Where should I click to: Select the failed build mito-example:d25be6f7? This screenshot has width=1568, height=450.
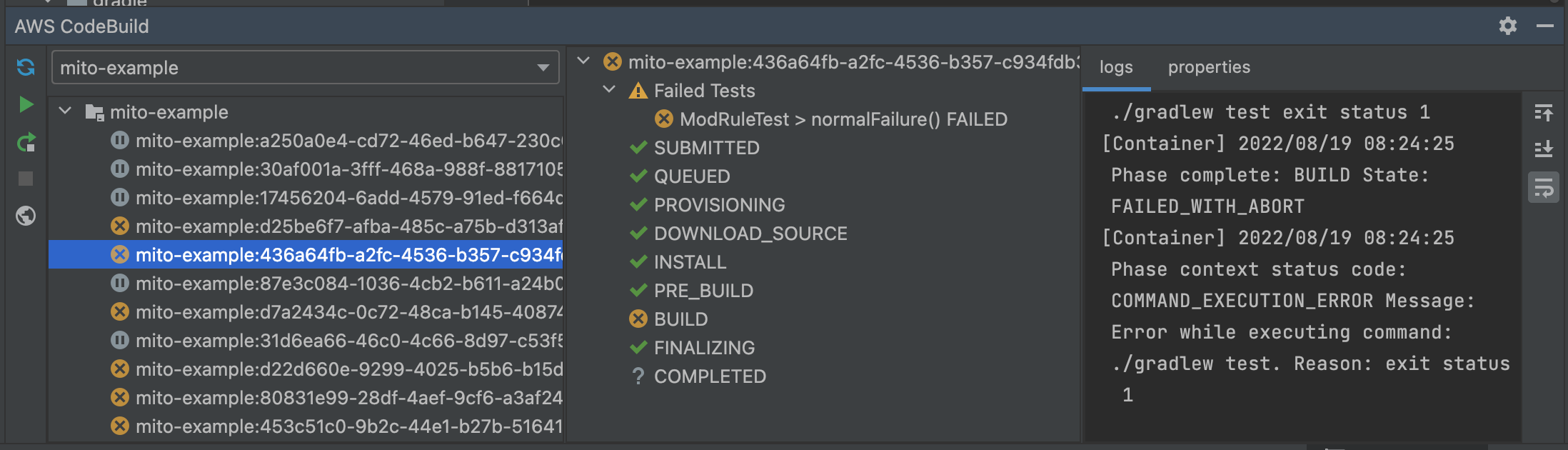click(306, 226)
